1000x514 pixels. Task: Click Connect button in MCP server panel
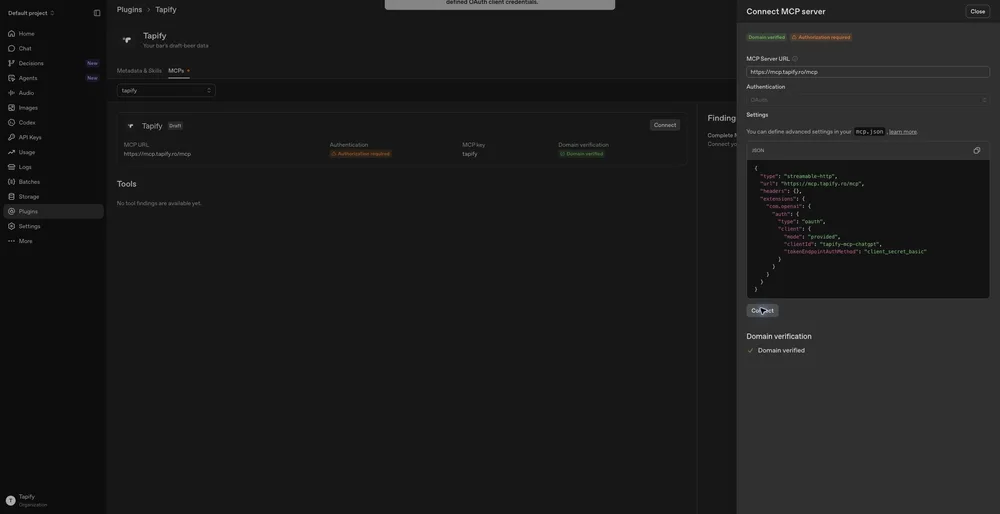coord(762,311)
